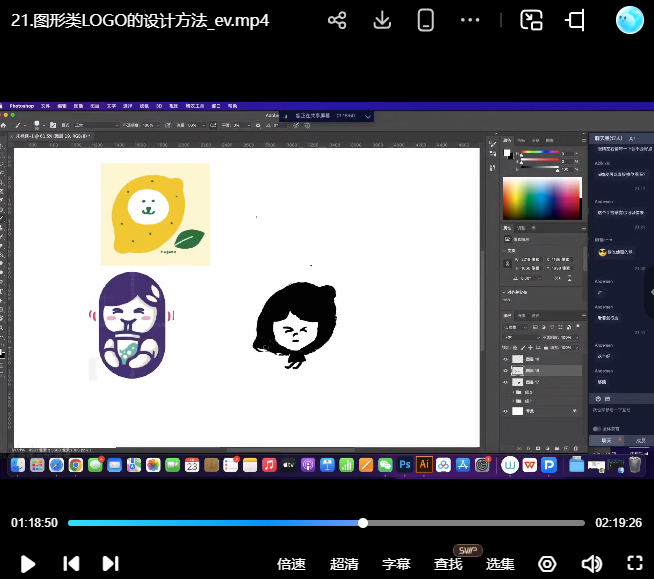The width and height of the screenshot is (654, 579).
Task: Click the 查找 search button
Action: pos(448,564)
